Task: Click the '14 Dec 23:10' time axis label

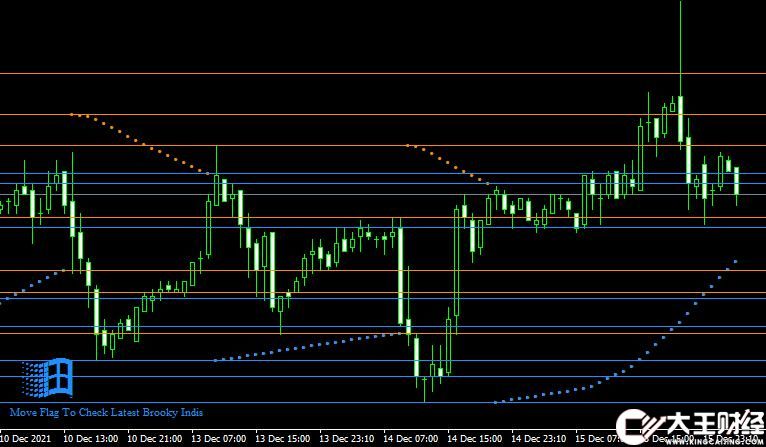Action: pyautogui.click(x=538, y=439)
